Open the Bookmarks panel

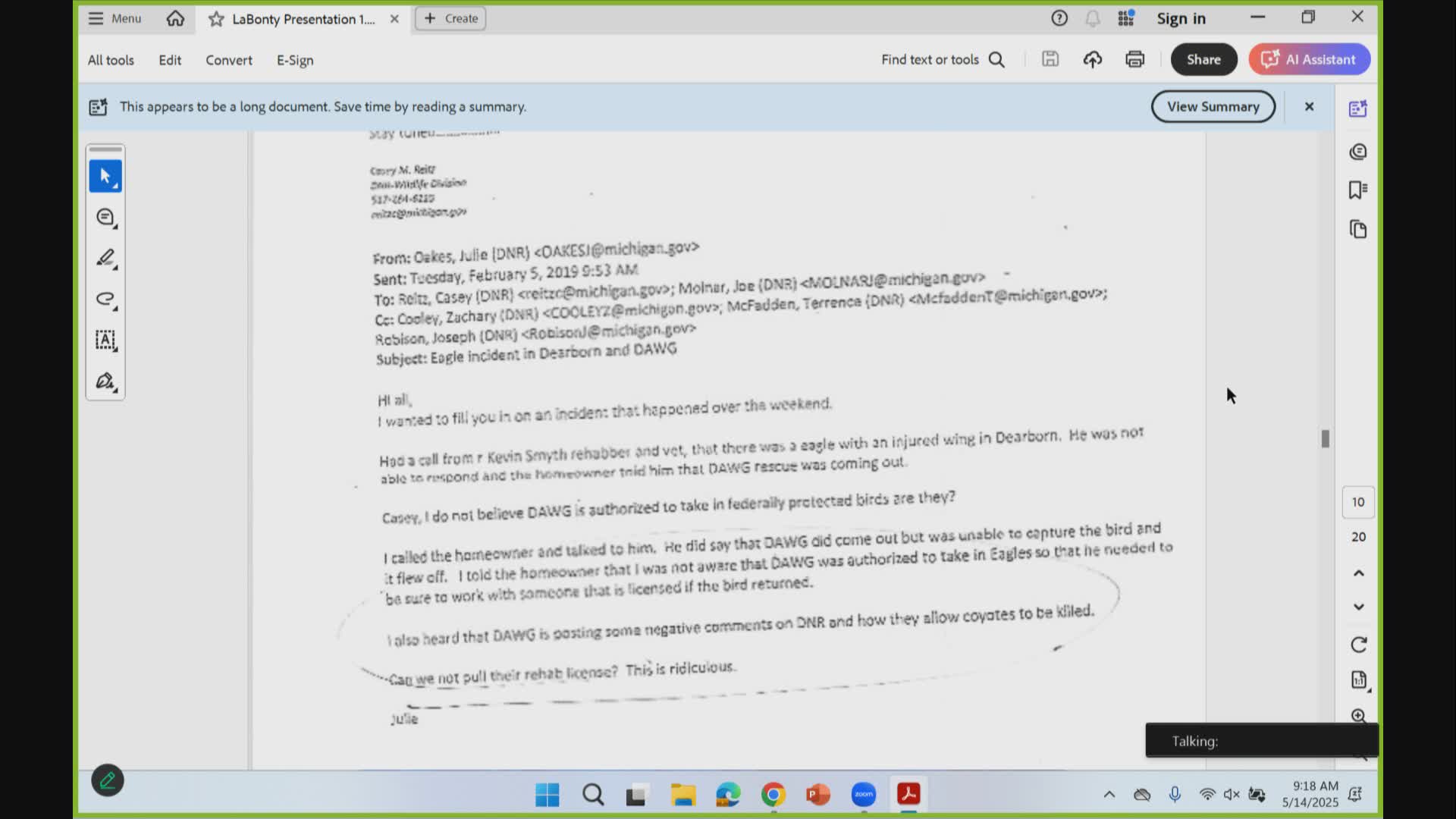click(x=1357, y=190)
